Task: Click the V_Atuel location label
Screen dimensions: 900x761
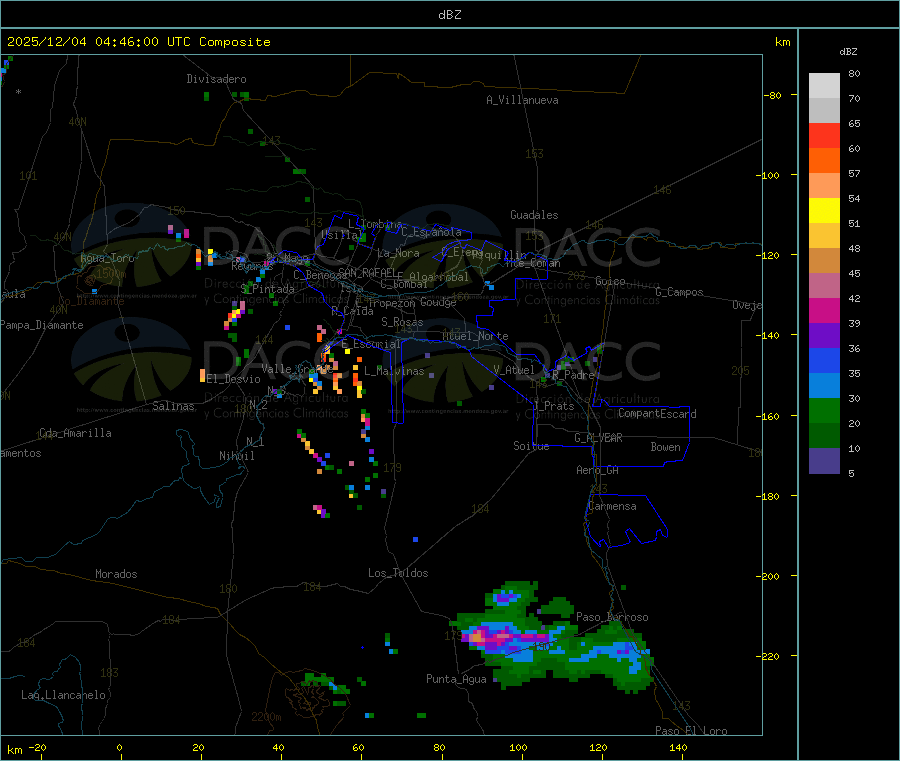Action: pos(514,370)
